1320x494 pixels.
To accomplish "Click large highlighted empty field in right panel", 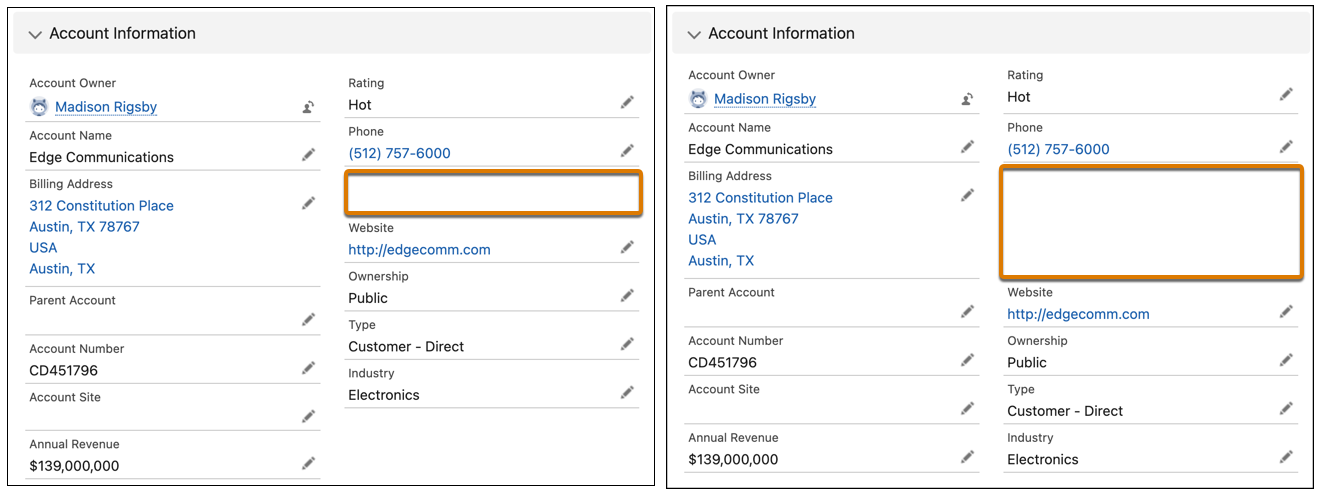I will coord(1151,222).
